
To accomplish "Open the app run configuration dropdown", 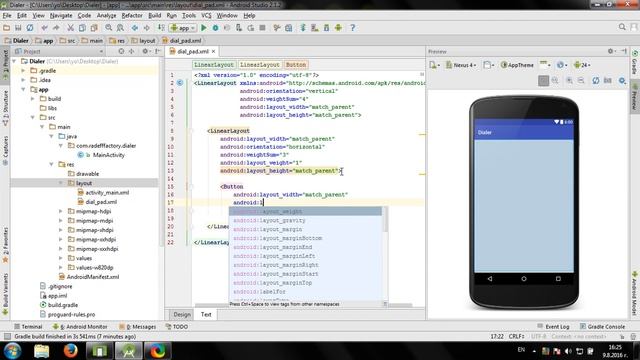I will [x=183, y=28].
